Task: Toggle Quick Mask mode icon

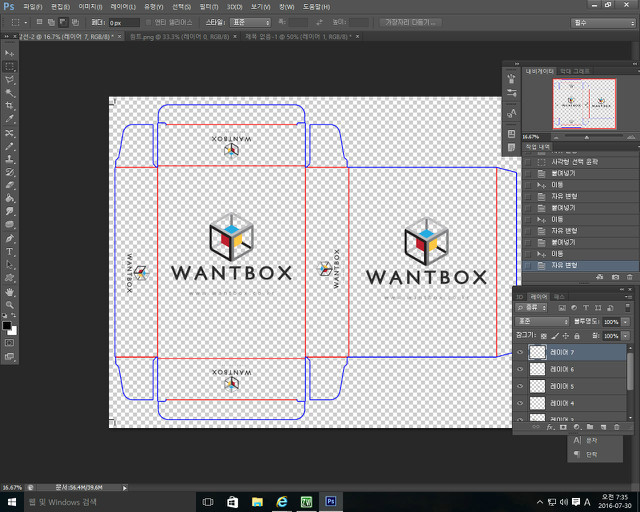Action: 9,343
